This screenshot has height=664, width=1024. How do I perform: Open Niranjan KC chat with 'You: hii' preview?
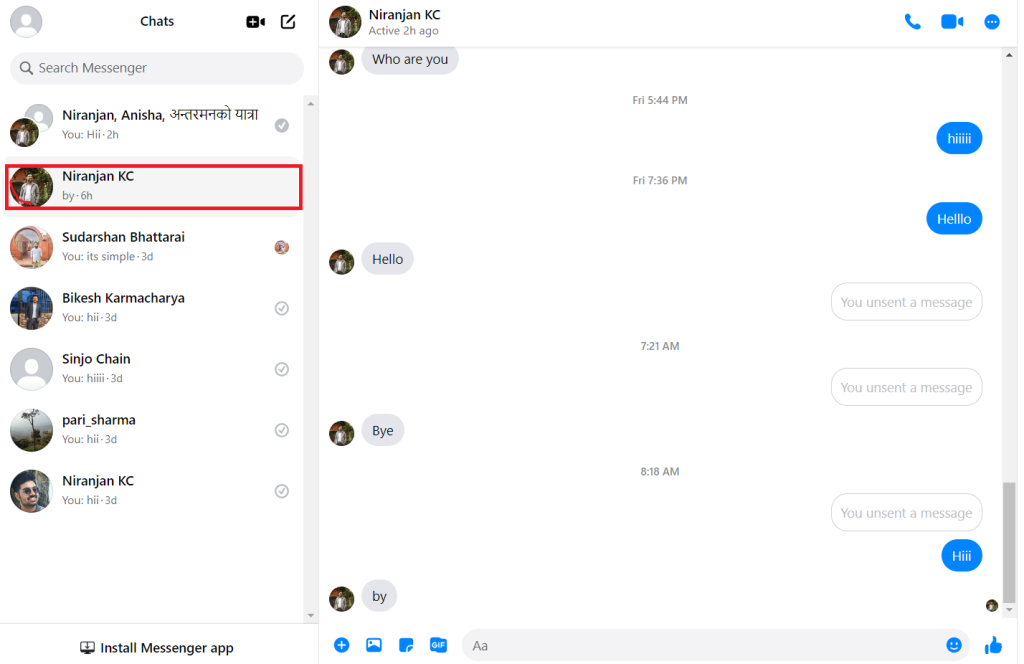[x=153, y=490]
